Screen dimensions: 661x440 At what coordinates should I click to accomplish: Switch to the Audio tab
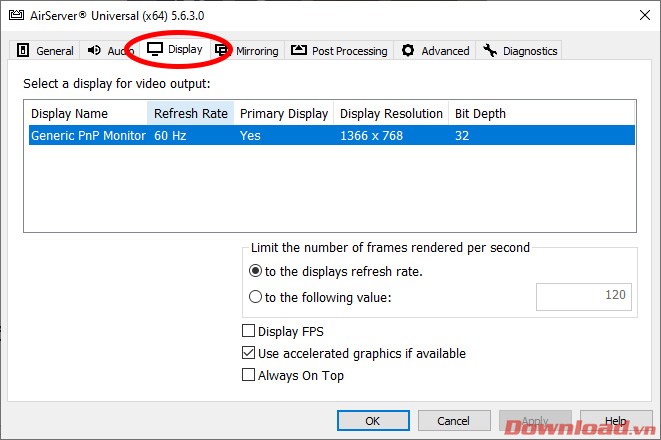110,51
